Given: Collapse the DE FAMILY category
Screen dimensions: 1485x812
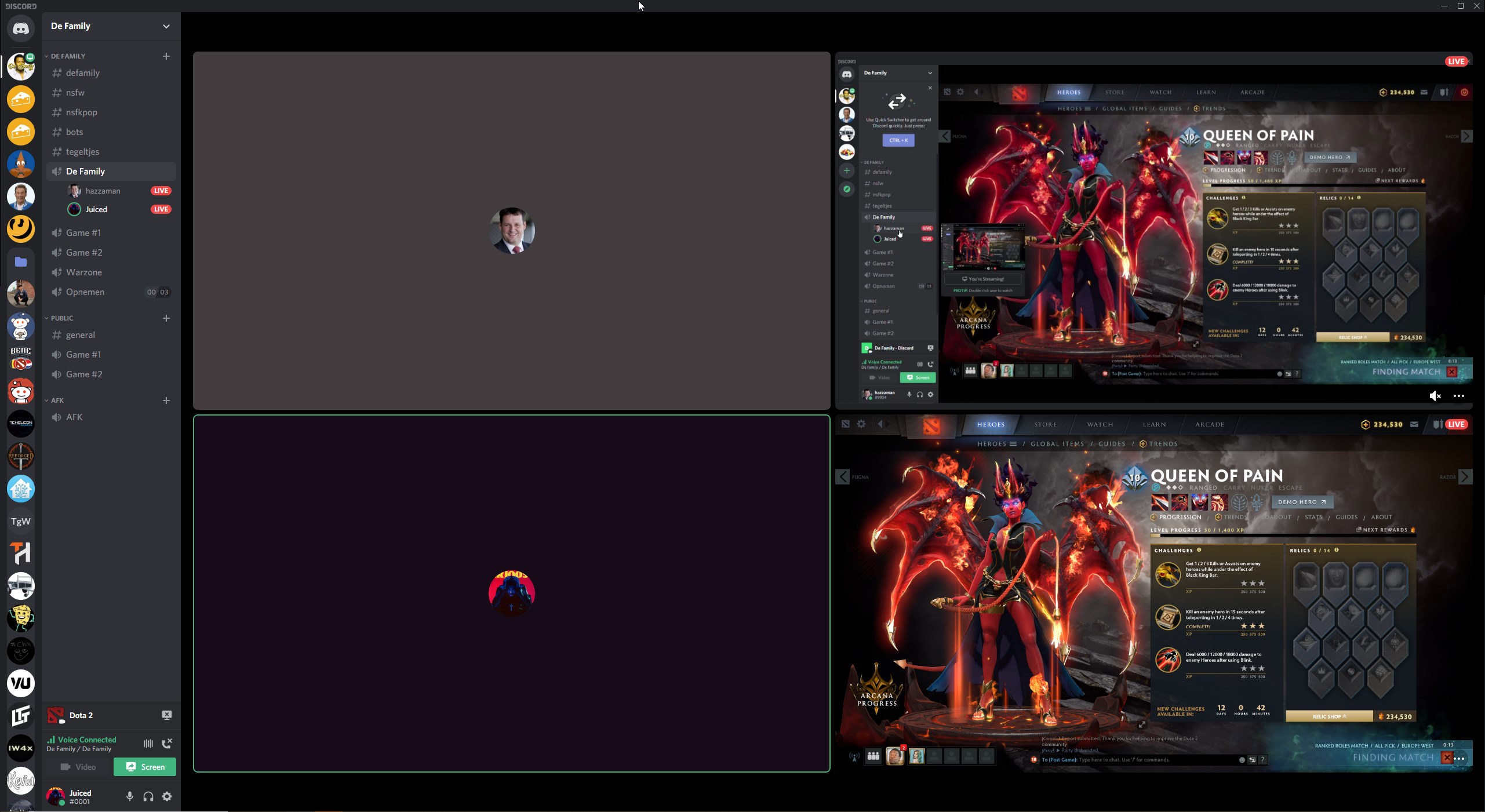Looking at the screenshot, I should point(67,56).
